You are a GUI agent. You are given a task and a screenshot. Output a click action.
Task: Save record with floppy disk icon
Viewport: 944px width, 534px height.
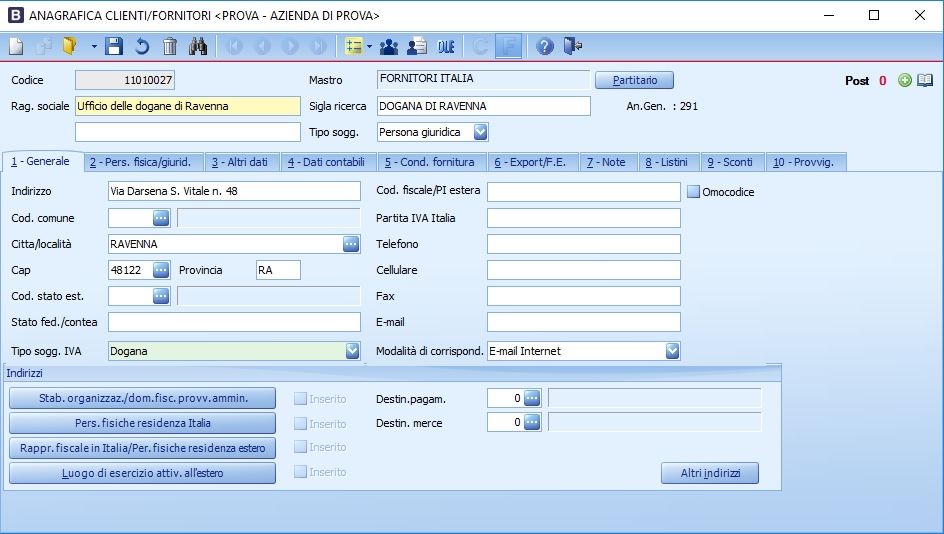pos(114,46)
